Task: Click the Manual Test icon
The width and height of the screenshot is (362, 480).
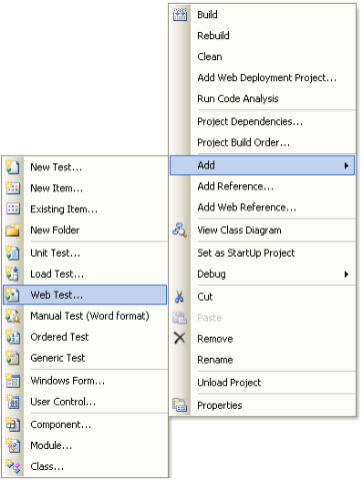Action: (x=13, y=316)
